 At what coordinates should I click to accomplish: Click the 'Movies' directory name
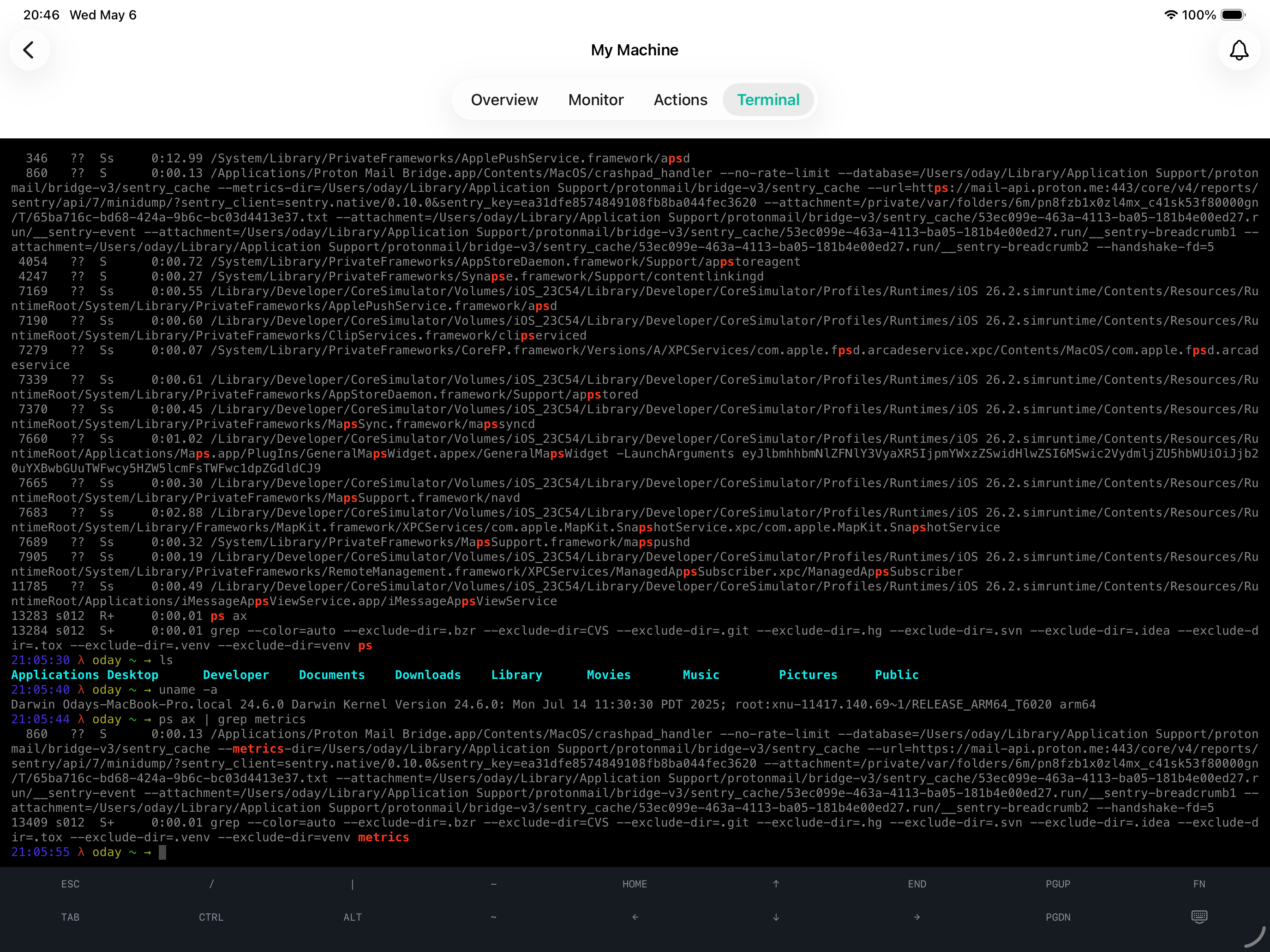609,675
